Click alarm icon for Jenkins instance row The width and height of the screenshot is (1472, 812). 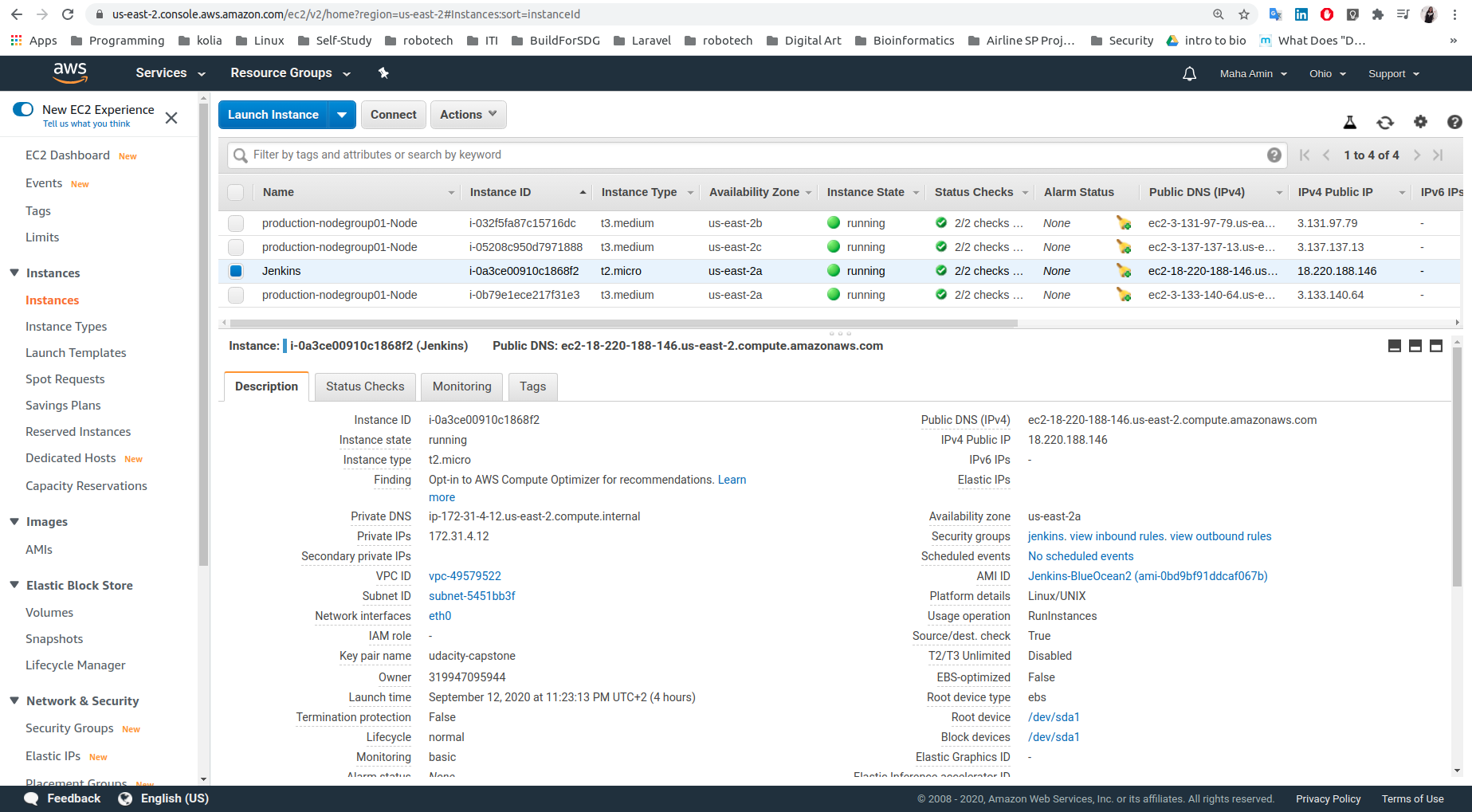point(1124,271)
